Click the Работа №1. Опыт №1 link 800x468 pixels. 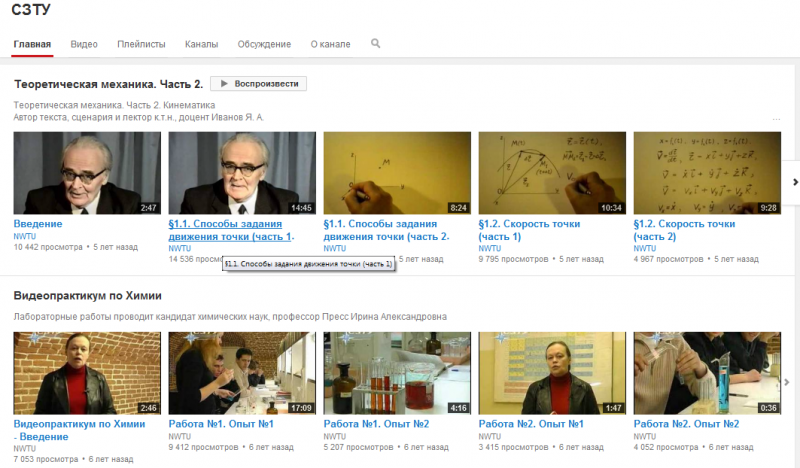point(221,424)
